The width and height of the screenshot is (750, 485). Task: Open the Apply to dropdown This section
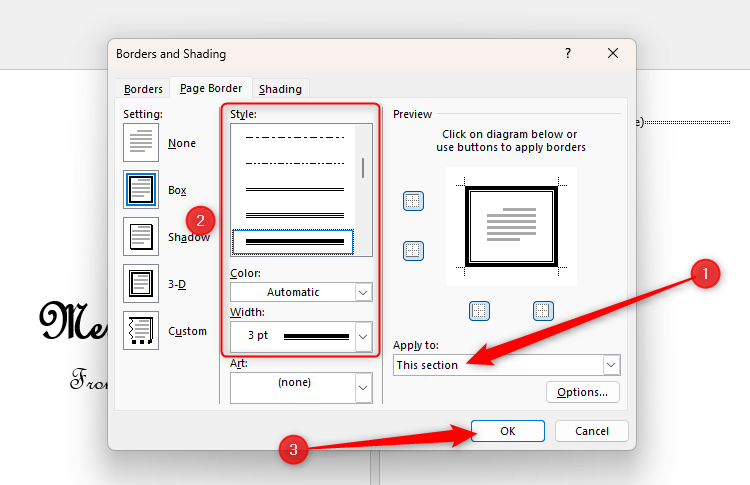(x=507, y=365)
